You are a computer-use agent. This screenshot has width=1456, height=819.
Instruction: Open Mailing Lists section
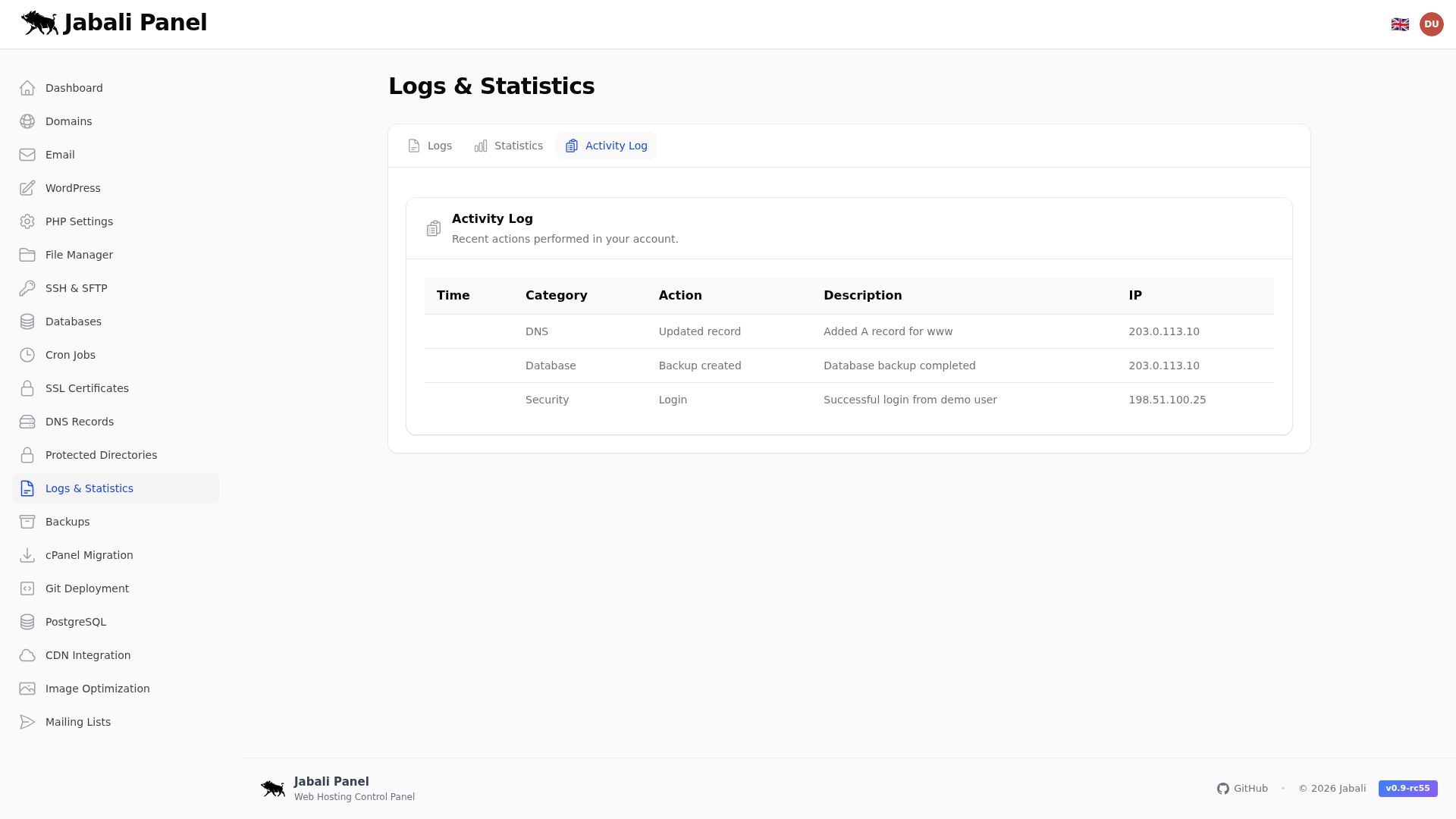(77, 722)
